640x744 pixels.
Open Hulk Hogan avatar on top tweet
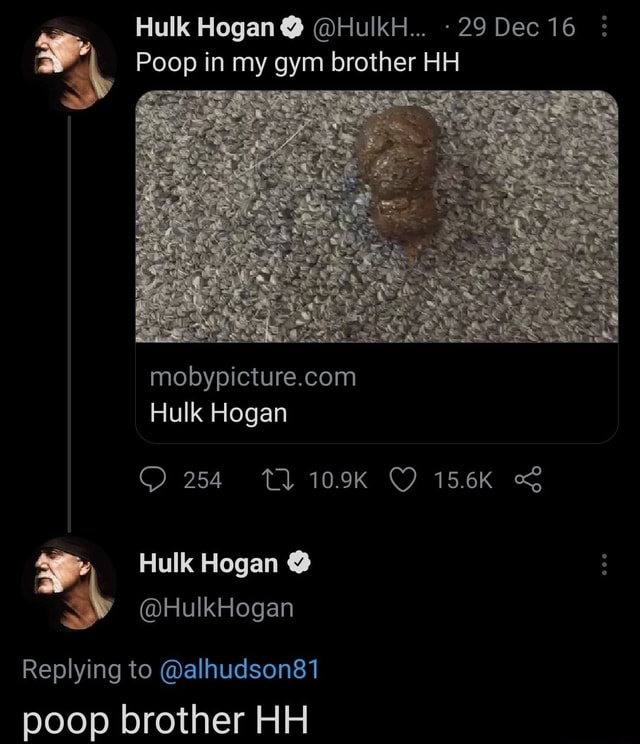[69, 64]
